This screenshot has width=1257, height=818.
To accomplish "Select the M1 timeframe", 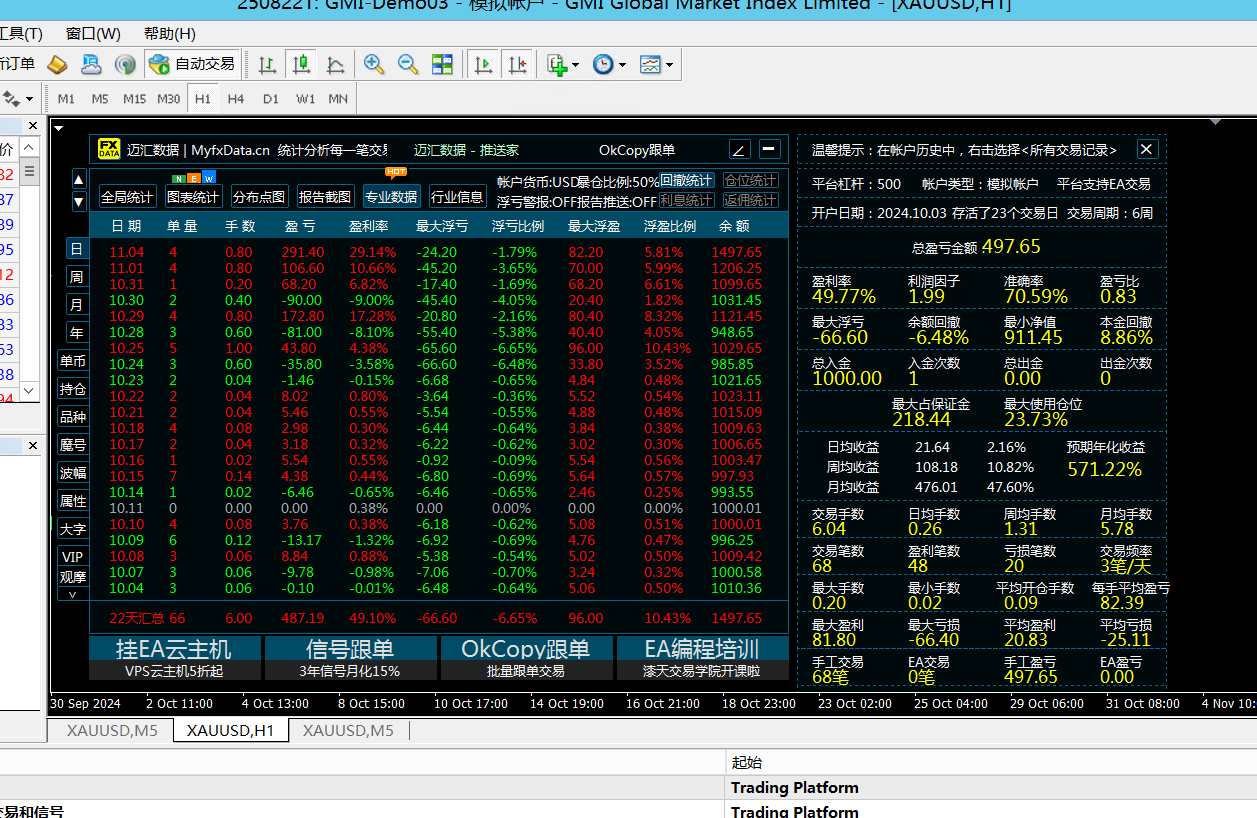I will pyautogui.click(x=66, y=99).
